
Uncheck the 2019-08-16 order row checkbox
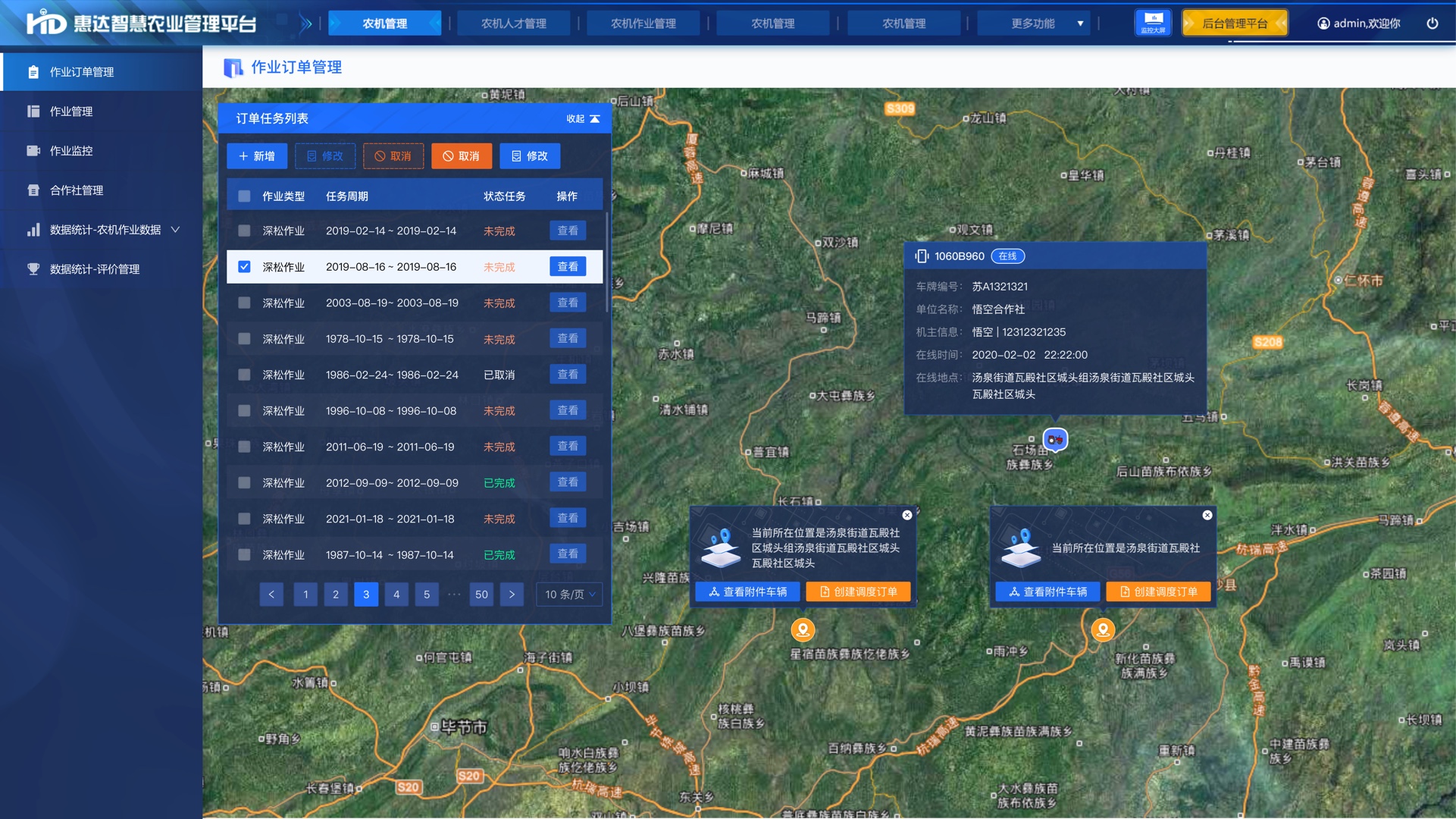(244, 267)
